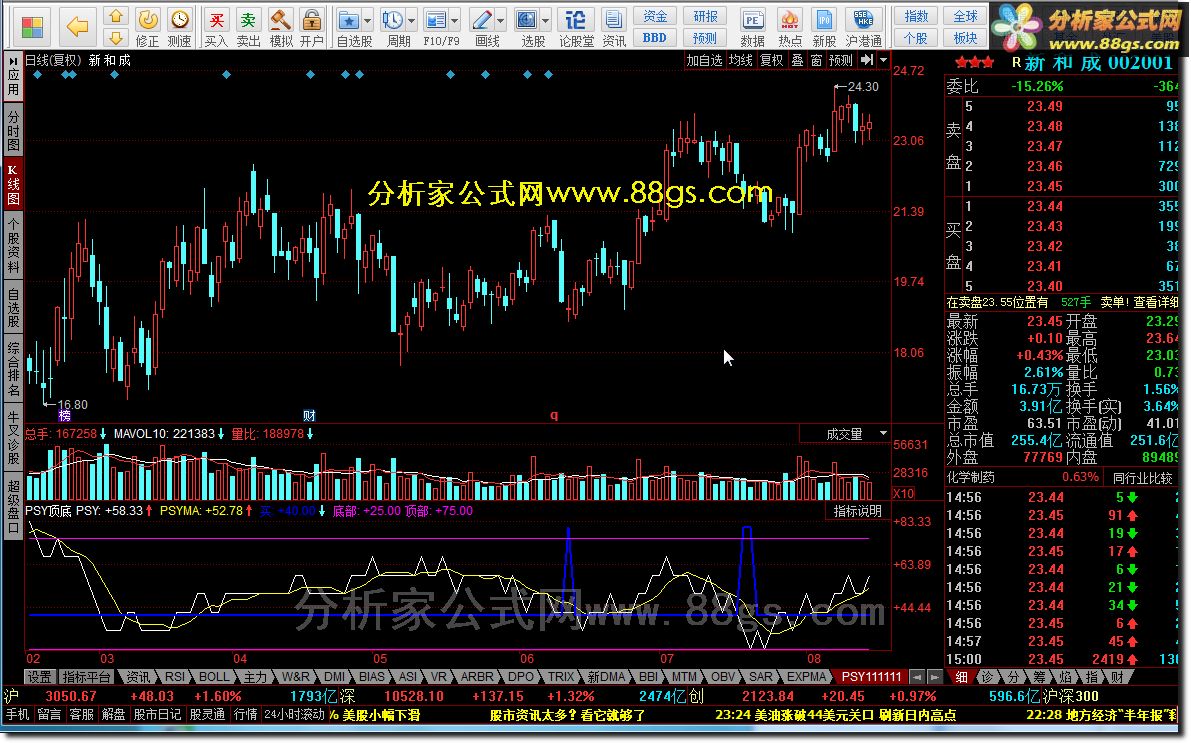This screenshot has width=1191, height=743.
Task: Switch to the W&R indicator tab
Action: [x=295, y=676]
